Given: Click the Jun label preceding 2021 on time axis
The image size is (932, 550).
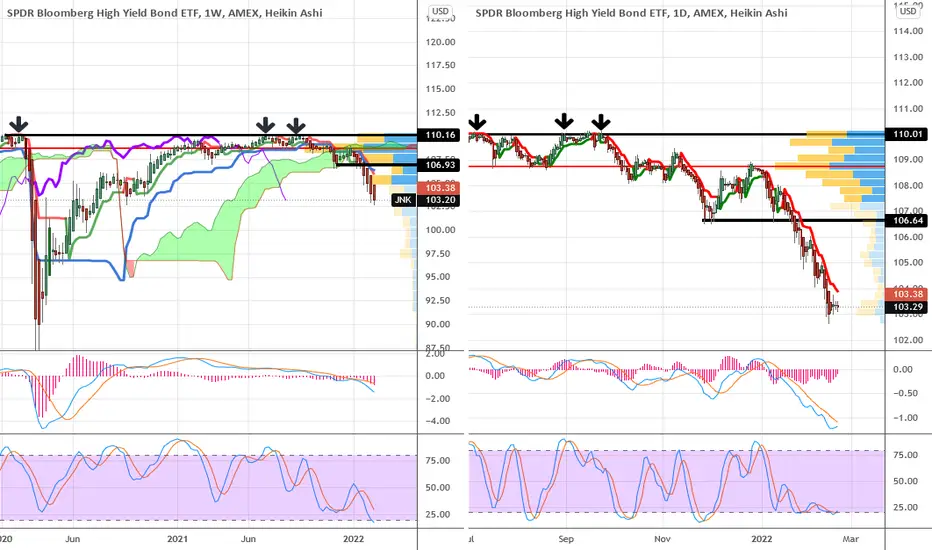Looking at the screenshot, I should tap(73, 539).
